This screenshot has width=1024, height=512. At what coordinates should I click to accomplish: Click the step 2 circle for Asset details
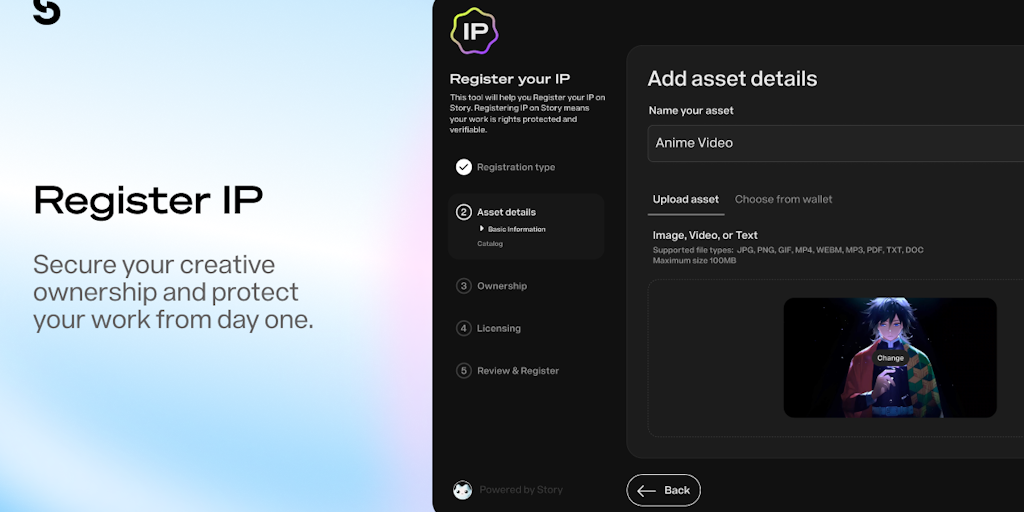click(464, 212)
